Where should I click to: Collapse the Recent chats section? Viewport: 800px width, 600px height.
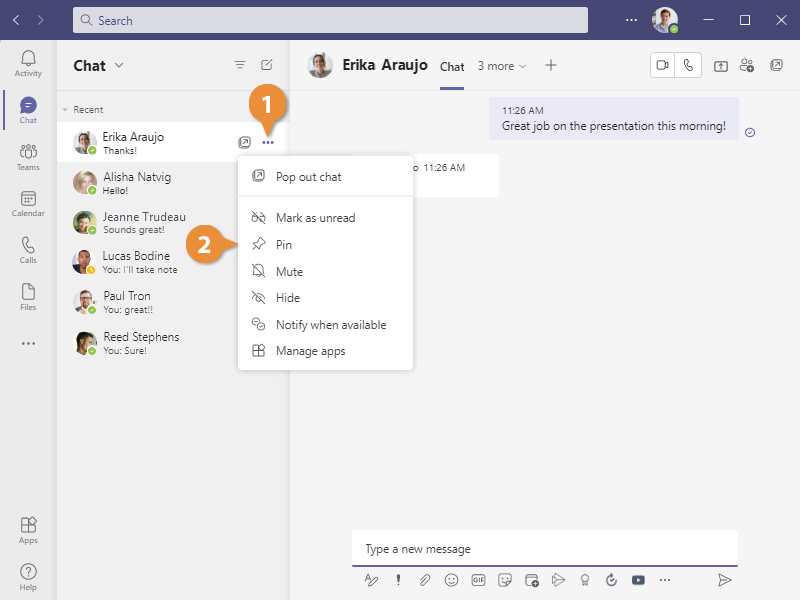point(65,110)
